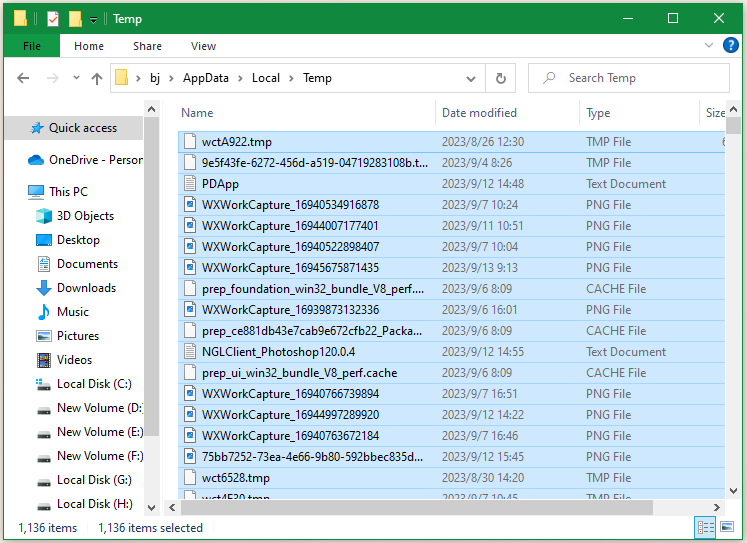Viewport: 747px width, 543px height.
Task: Expand the chevron after Local breadcrumb
Action: click(x=291, y=79)
